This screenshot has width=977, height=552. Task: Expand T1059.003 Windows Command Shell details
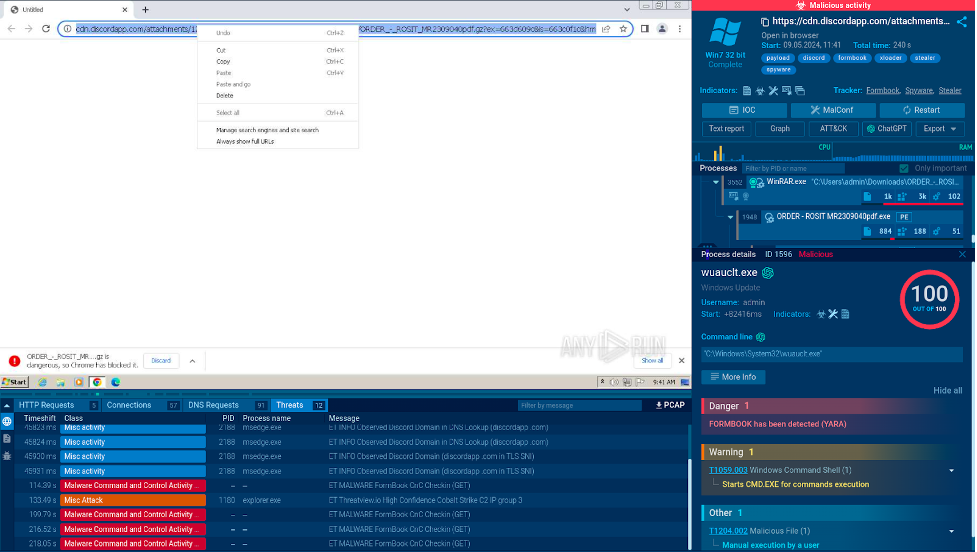[951, 470]
